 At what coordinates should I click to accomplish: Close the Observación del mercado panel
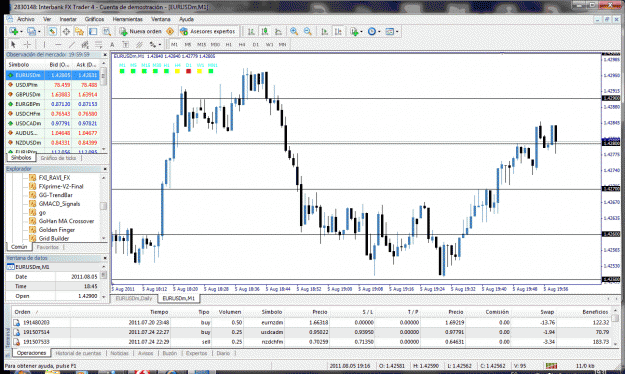pyautogui.click(x=105, y=55)
